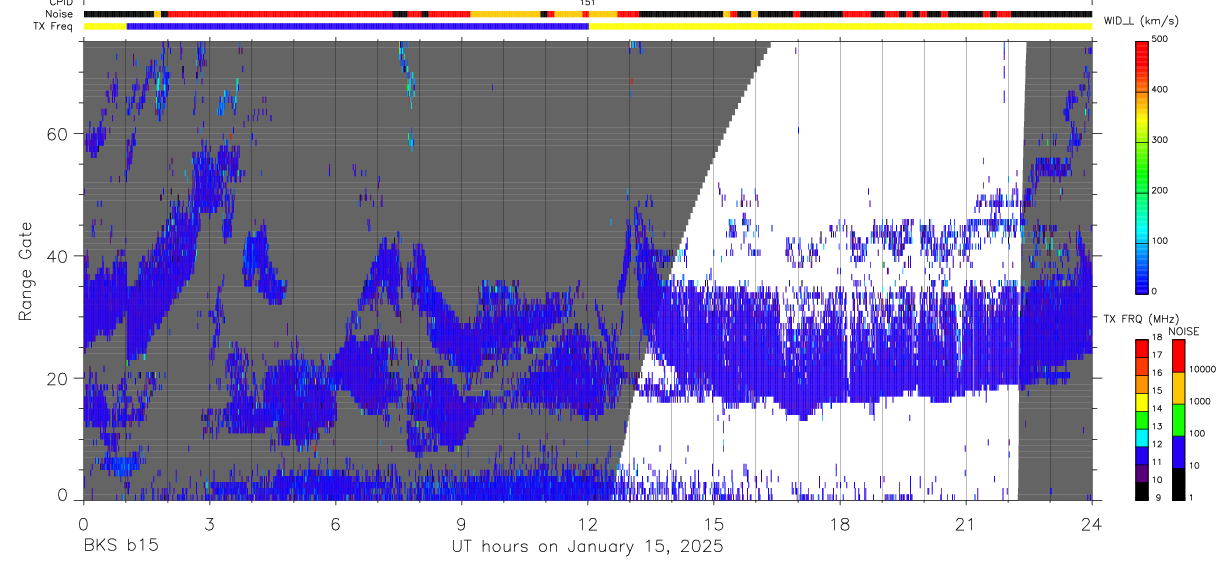Click the '300' label on the WID scale

(x=1160, y=140)
